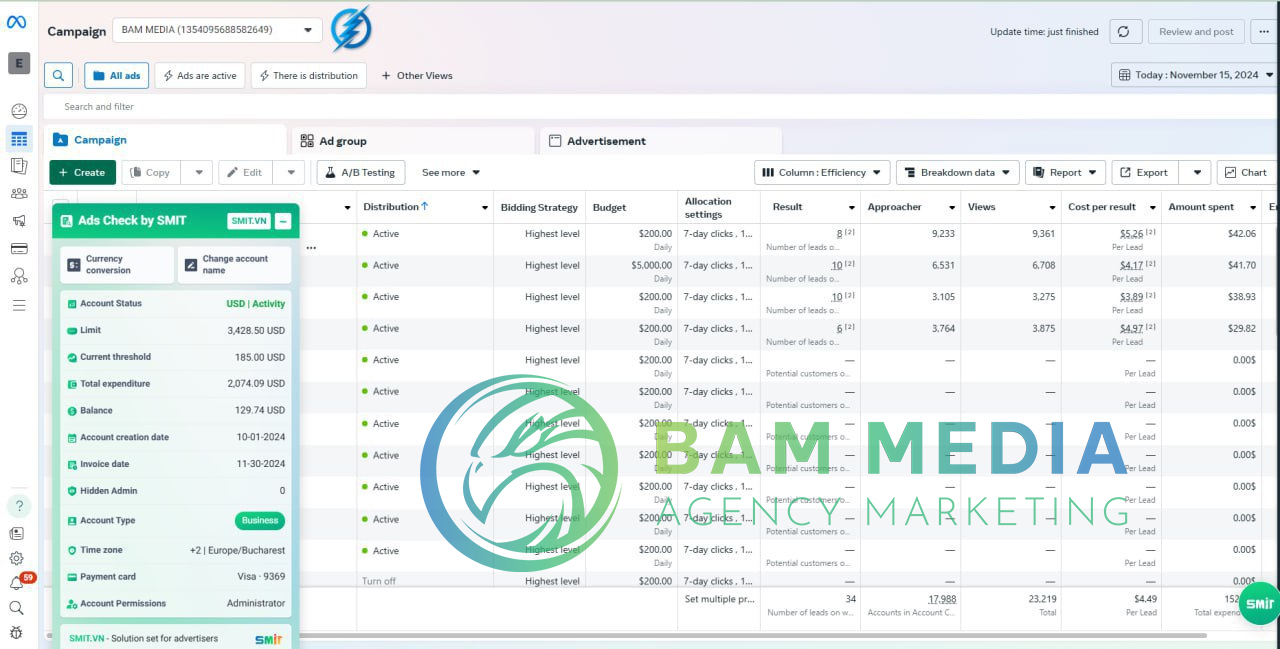Click the green Create button
This screenshot has height=649, width=1280.
(x=82, y=173)
